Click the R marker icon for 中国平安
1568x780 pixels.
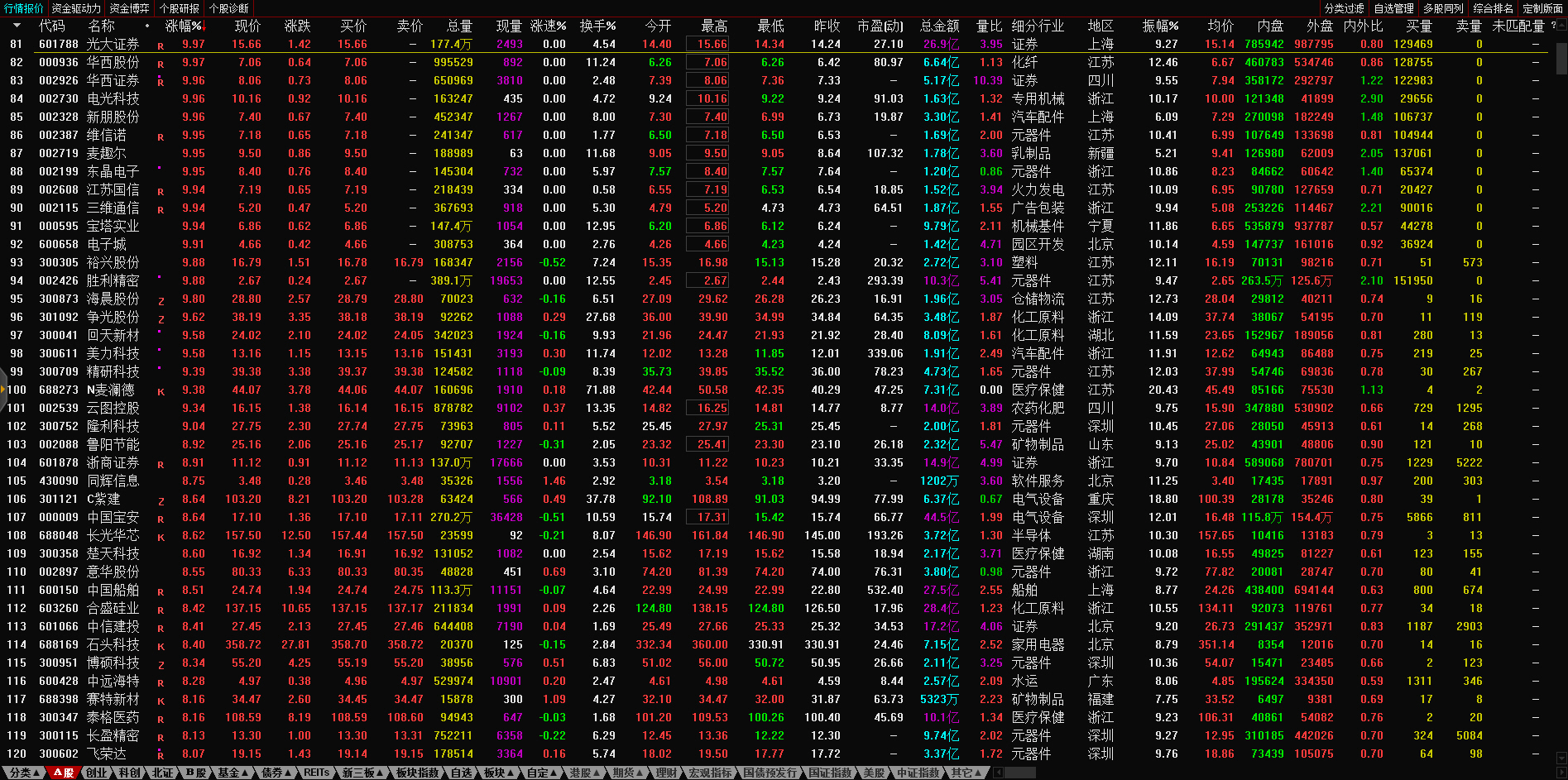[x=161, y=519]
